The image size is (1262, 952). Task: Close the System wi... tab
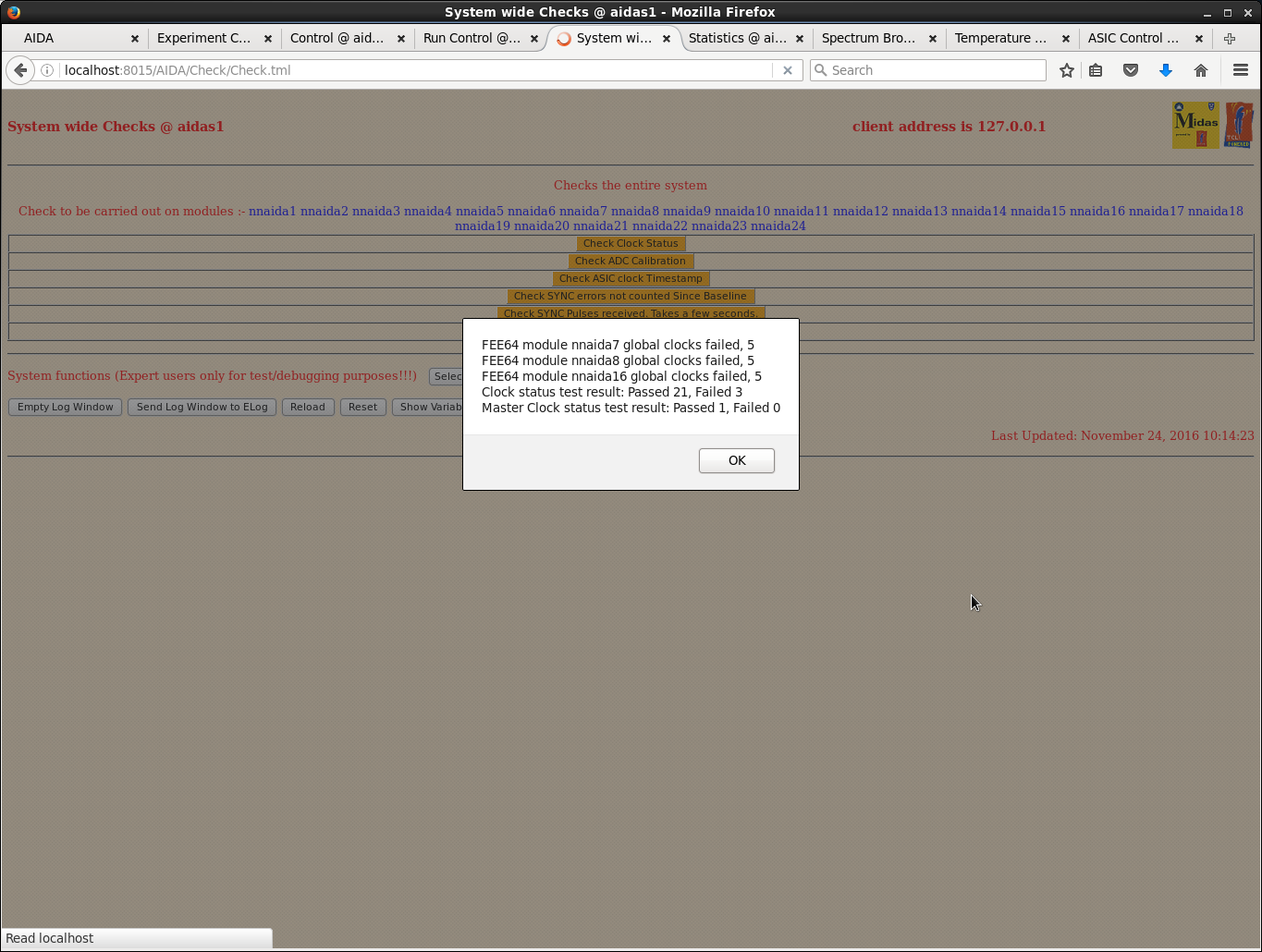coord(667,39)
